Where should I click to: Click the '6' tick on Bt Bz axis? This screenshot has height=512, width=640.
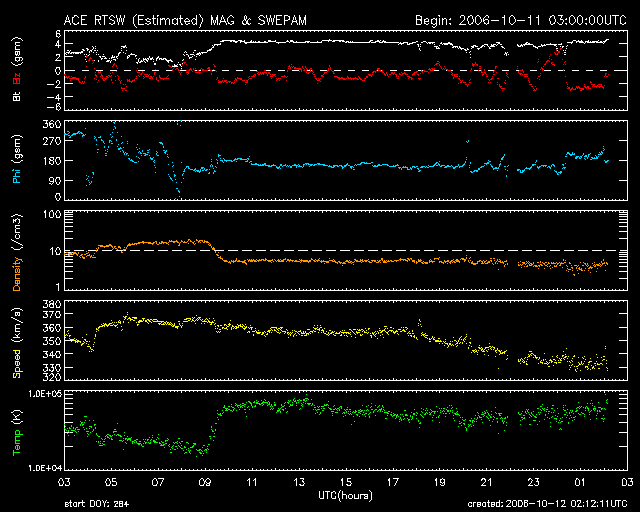pos(58,33)
